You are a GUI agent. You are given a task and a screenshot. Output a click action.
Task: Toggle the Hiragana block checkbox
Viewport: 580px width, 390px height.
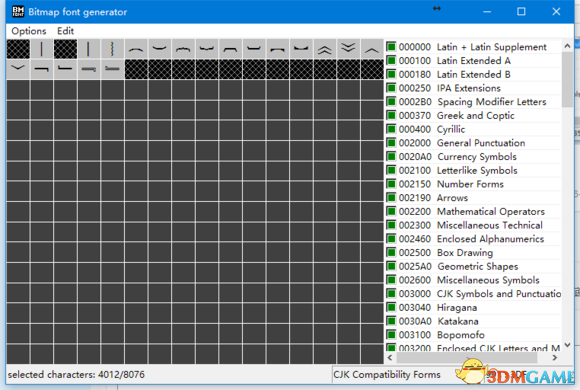click(x=391, y=307)
